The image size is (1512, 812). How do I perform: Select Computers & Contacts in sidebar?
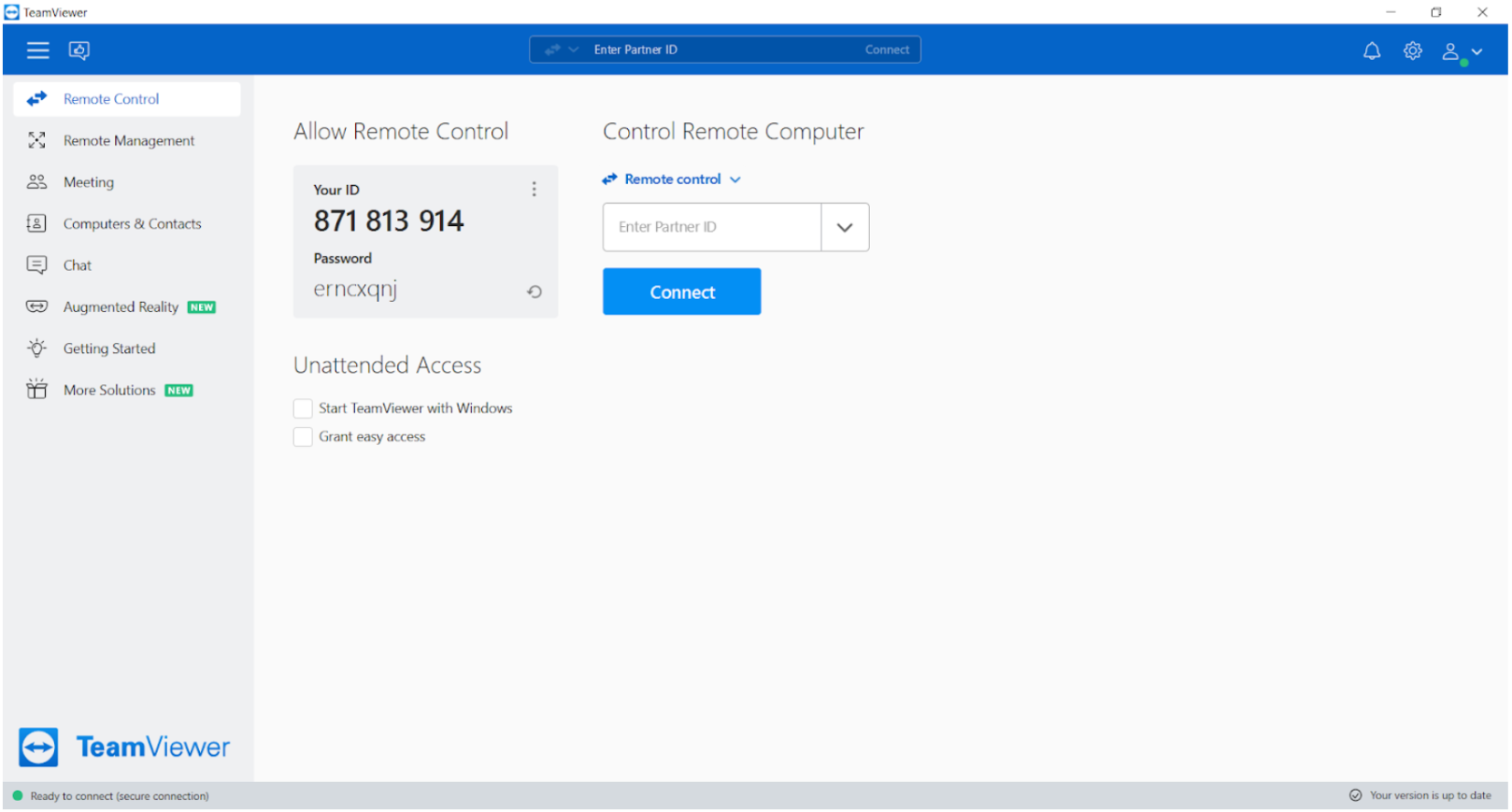pyautogui.click(x=132, y=224)
